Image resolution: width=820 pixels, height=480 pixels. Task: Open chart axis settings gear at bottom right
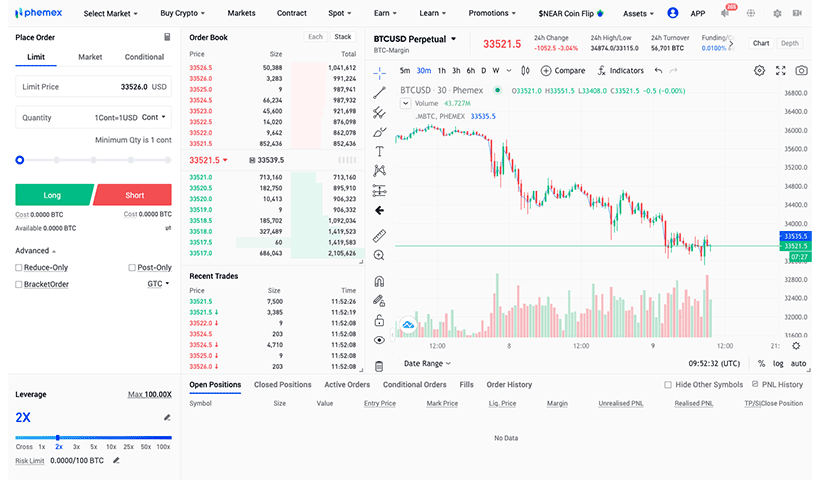click(x=796, y=346)
